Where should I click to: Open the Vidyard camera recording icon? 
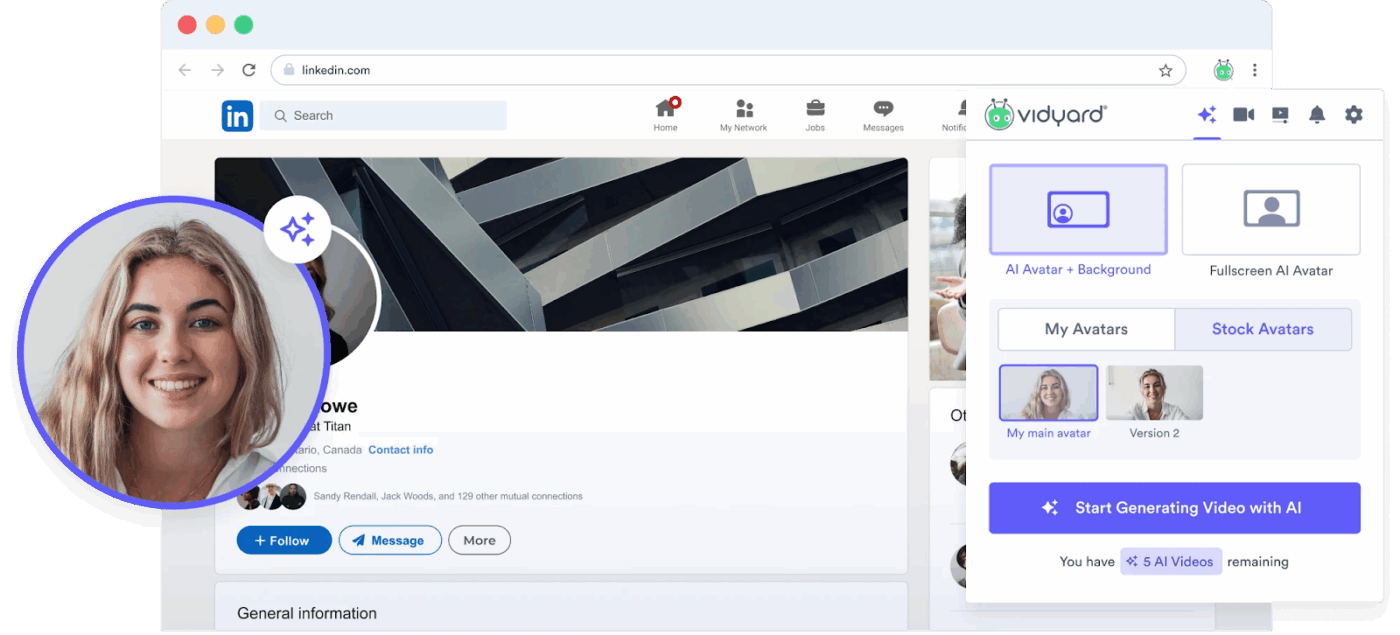(x=1243, y=114)
